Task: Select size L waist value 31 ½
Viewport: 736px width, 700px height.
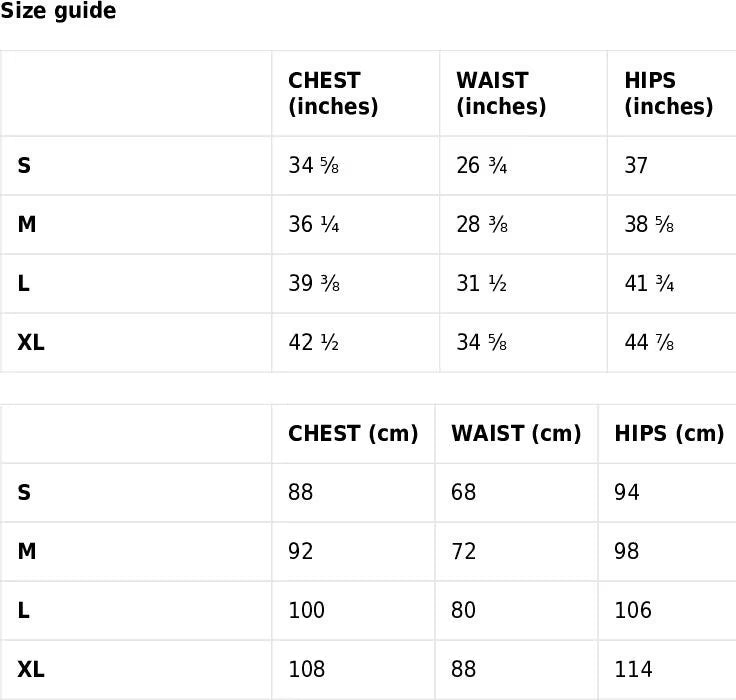Action: (482, 284)
